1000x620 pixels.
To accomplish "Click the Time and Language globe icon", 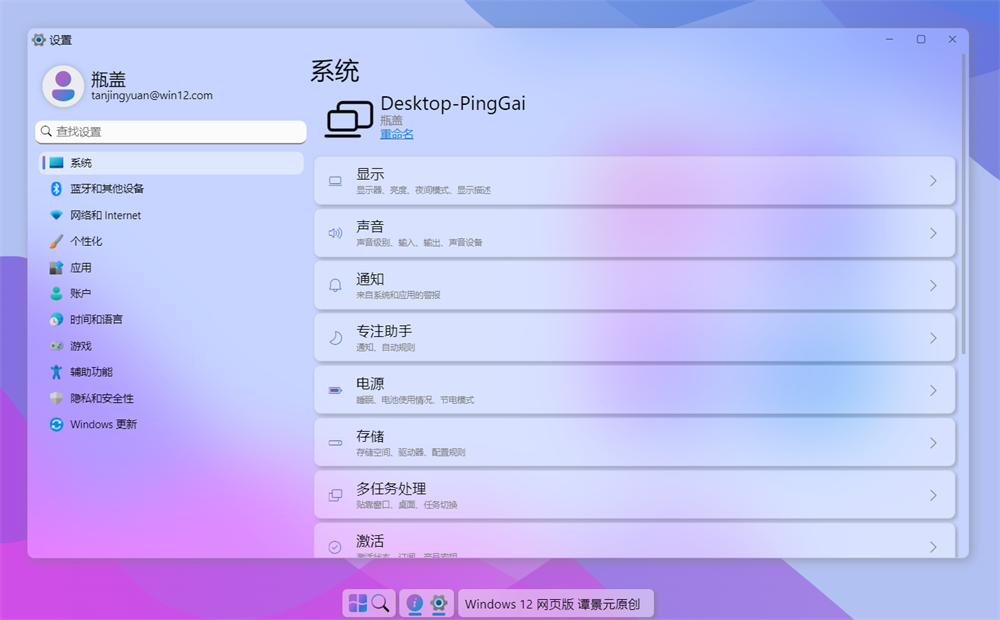I will pos(57,320).
